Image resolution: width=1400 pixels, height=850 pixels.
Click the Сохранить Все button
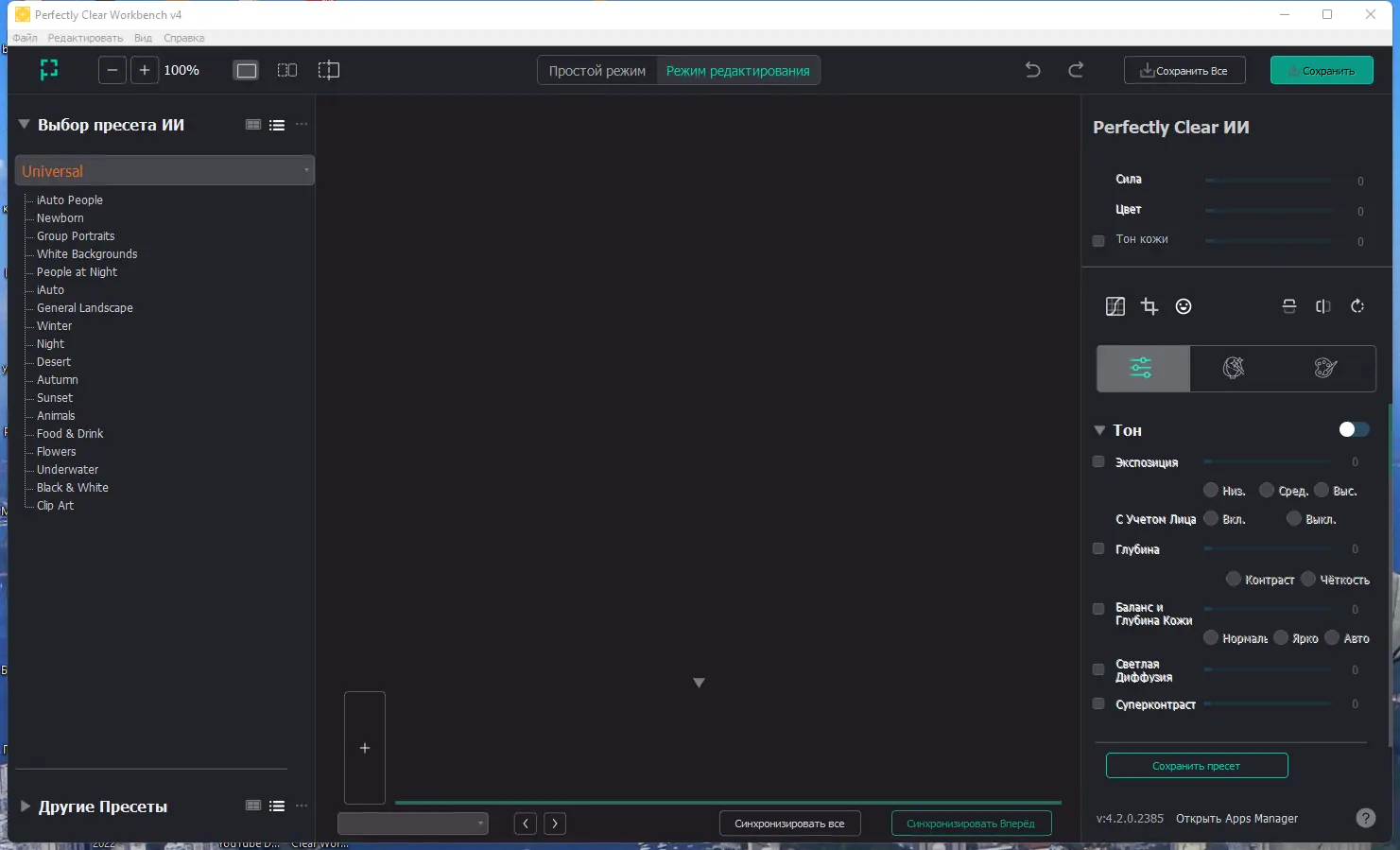point(1184,71)
